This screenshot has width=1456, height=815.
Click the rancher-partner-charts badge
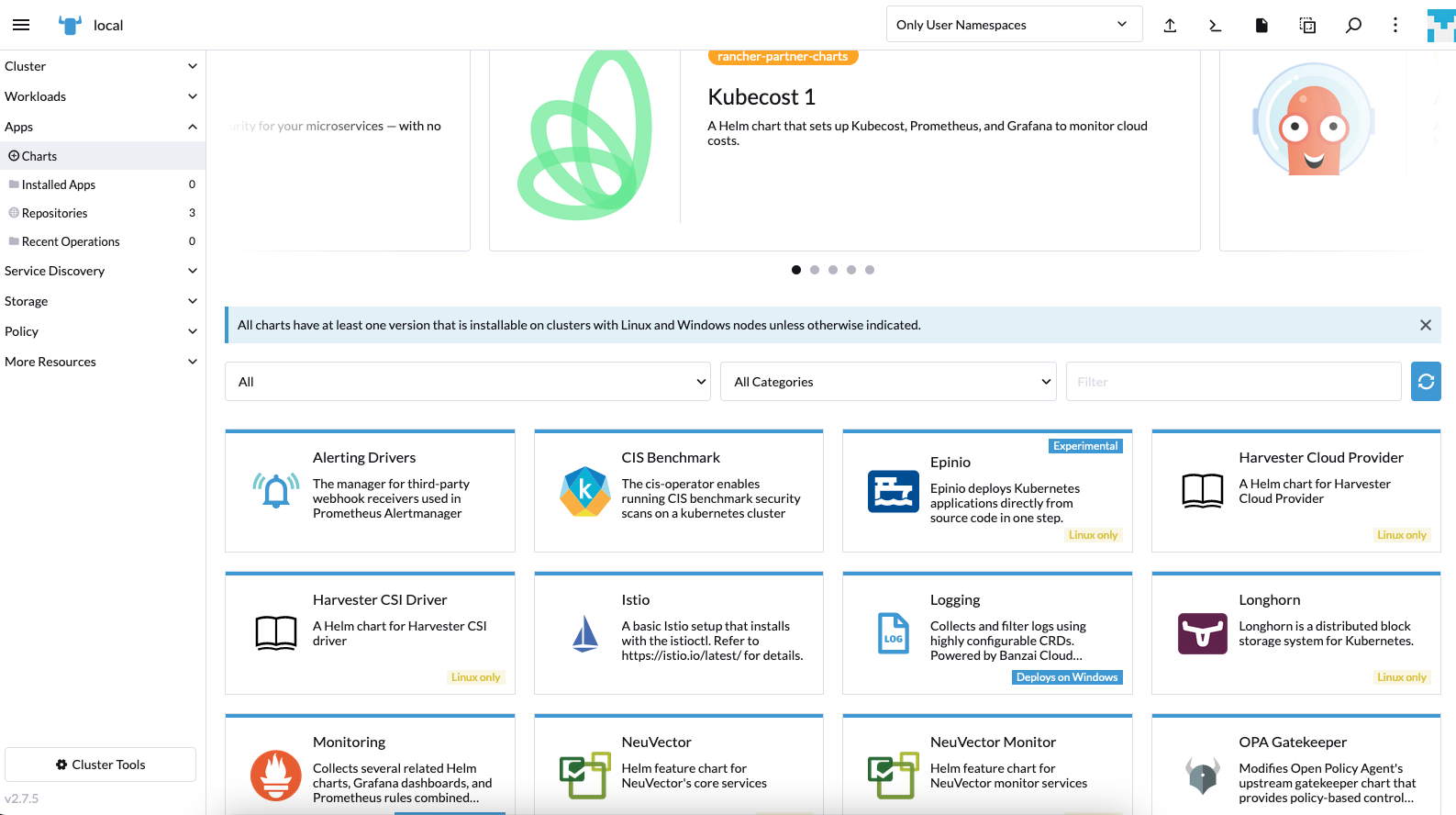point(783,57)
